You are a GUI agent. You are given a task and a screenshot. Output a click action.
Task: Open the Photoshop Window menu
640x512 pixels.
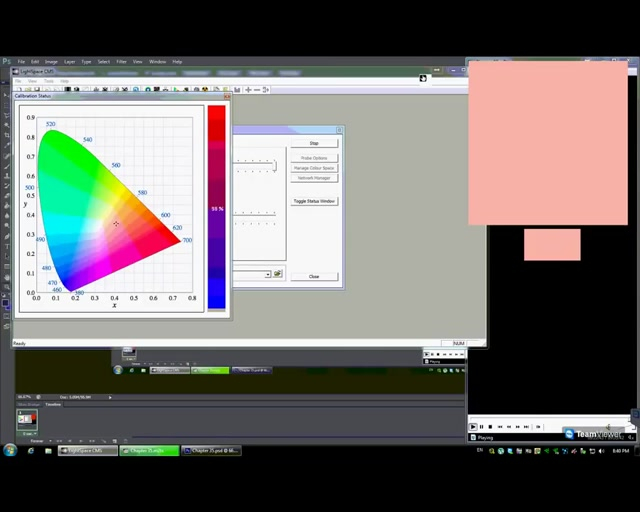click(x=157, y=62)
